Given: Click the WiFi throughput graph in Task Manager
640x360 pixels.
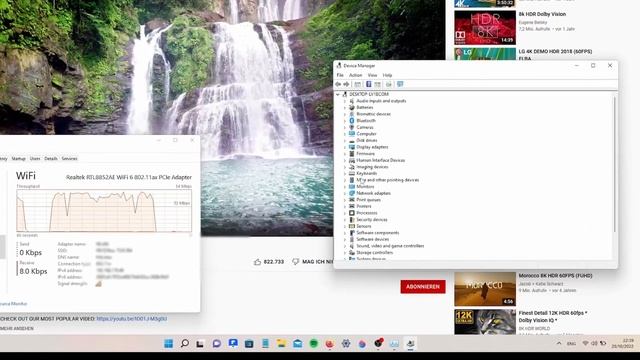Looking at the screenshot, I should [104, 211].
